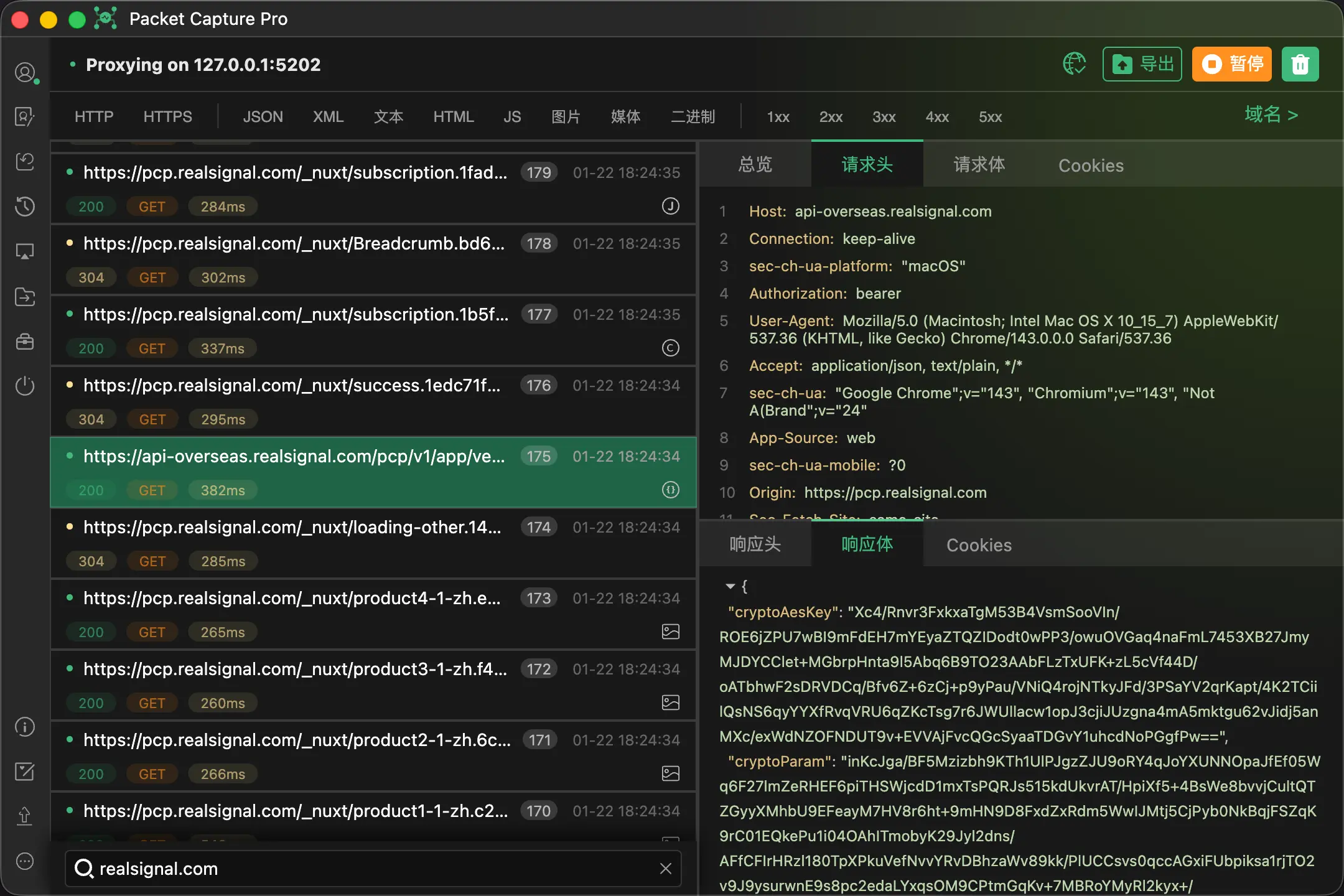Click the JS type icon on request 179
The height and width of the screenshot is (896, 1344).
pos(670,206)
